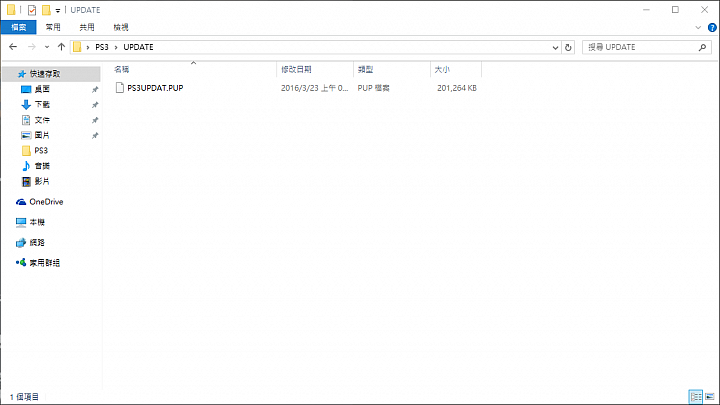Click the forward navigation arrow

[x=32, y=47]
